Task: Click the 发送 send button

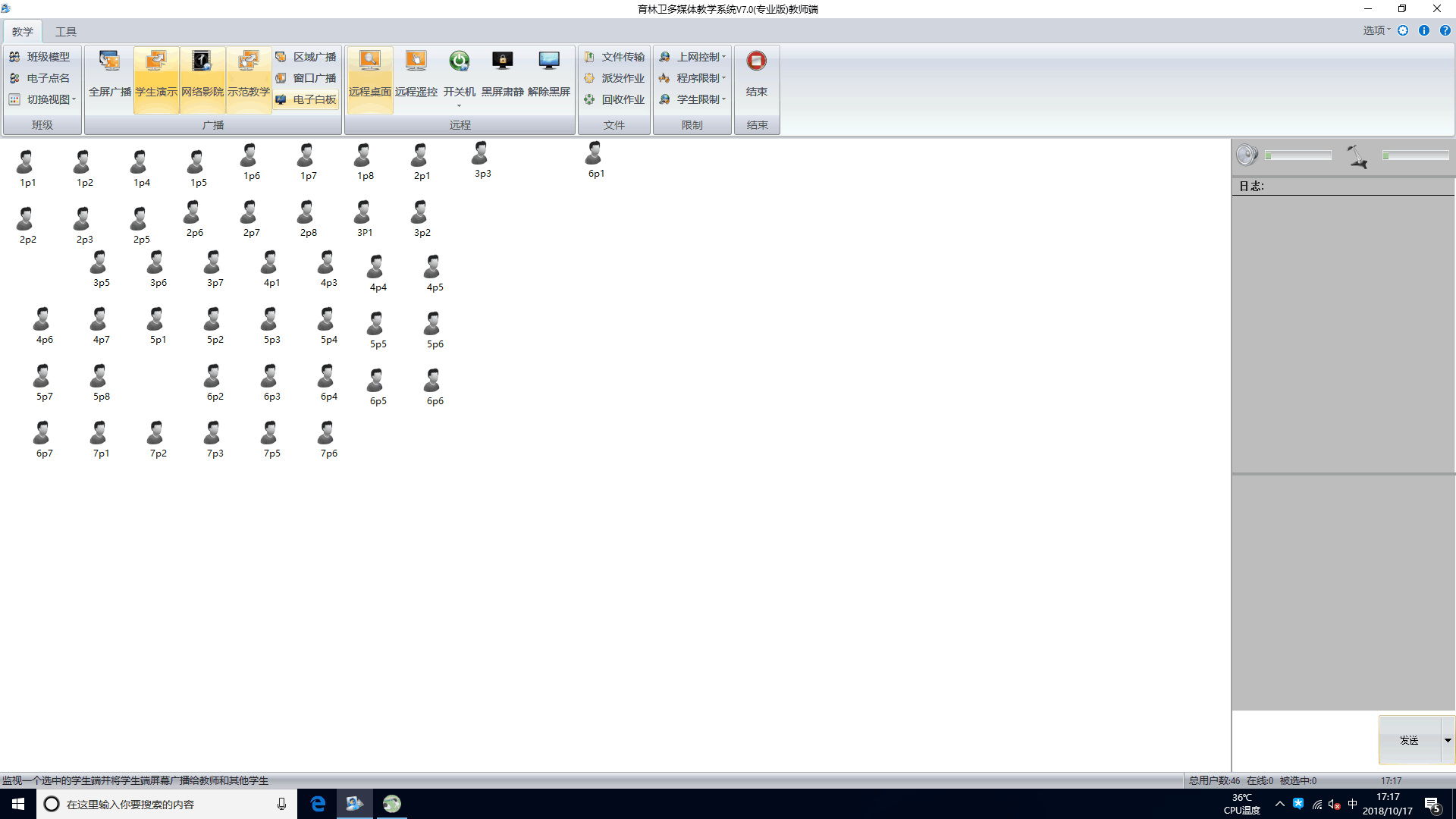Action: coord(1410,740)
